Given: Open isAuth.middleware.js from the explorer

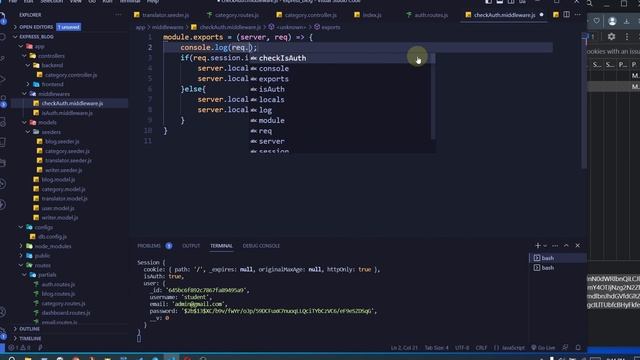Looking at the screenshot, I should [67, 113].
